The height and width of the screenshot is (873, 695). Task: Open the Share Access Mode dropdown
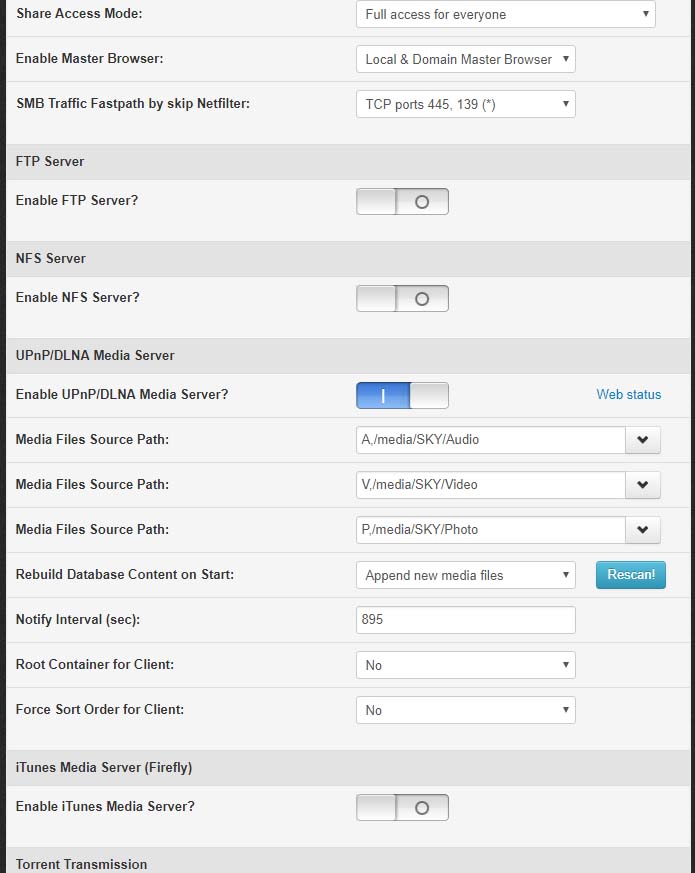(505, 15)
